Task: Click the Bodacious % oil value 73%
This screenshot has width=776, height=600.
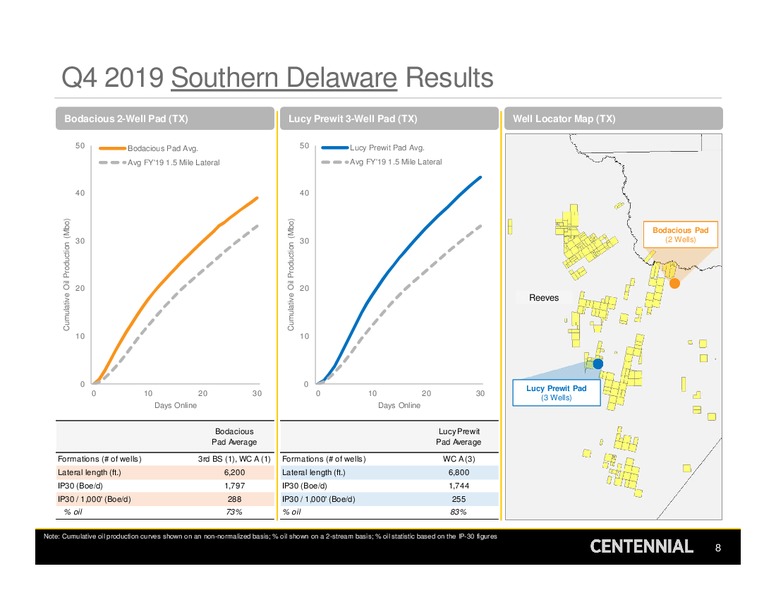Action: (234, 512)
